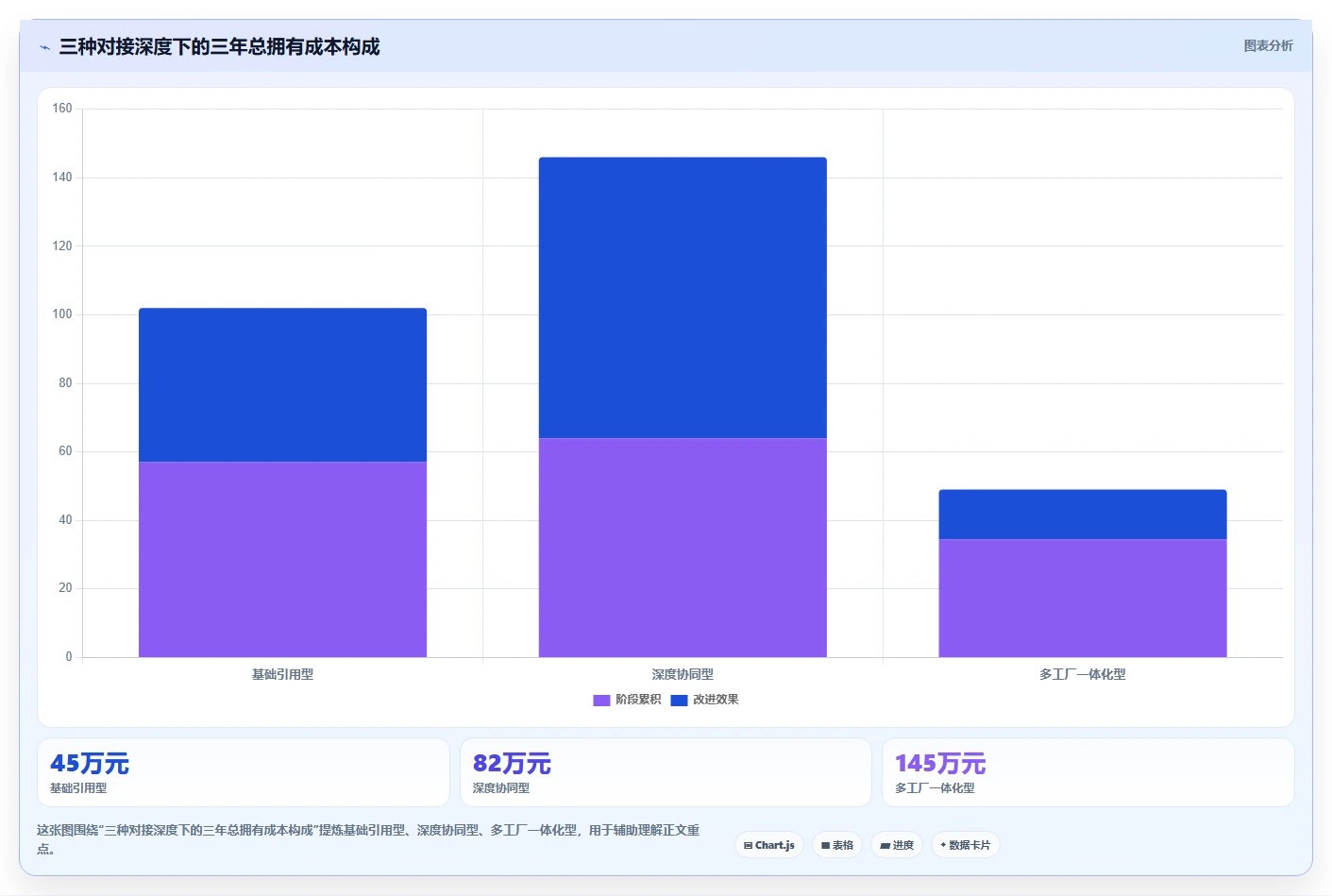The image size is (1332, 896).
Task: Click the blue segment of 多工厂一体化型 bar
Action: tap(1083, 515)
